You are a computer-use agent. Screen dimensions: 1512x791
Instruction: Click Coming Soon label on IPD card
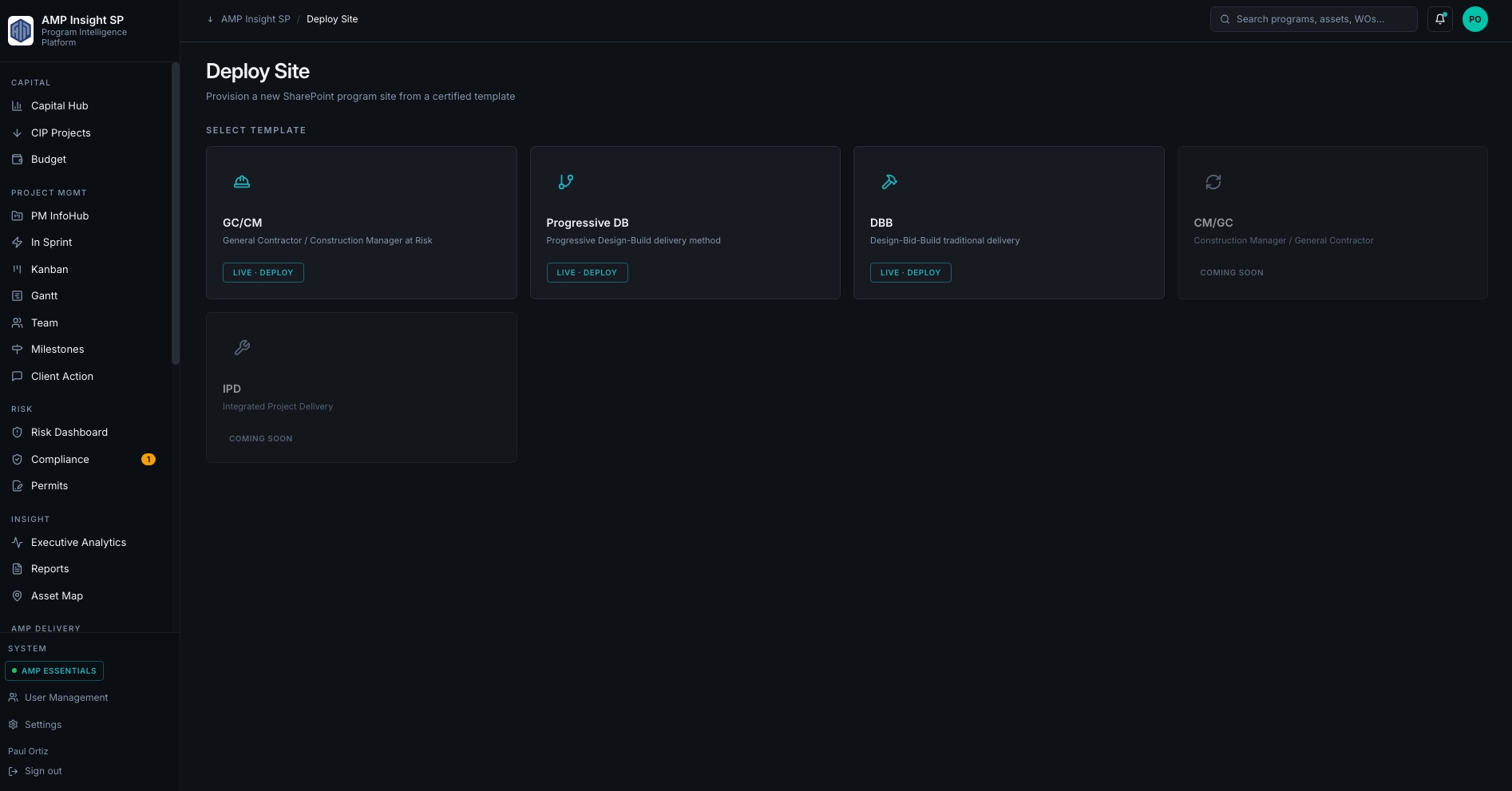(x=260, y=438)
